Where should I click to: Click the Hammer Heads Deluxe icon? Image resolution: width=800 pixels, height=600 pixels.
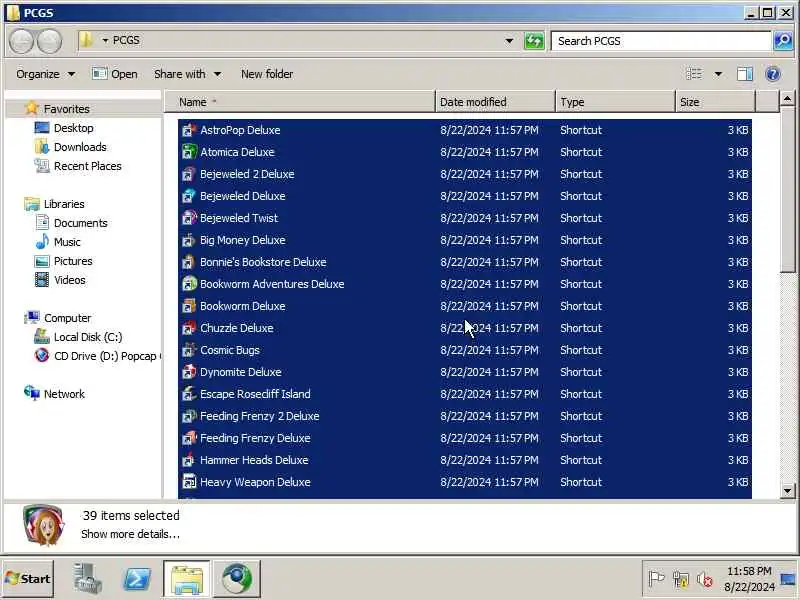pos(189,460)
